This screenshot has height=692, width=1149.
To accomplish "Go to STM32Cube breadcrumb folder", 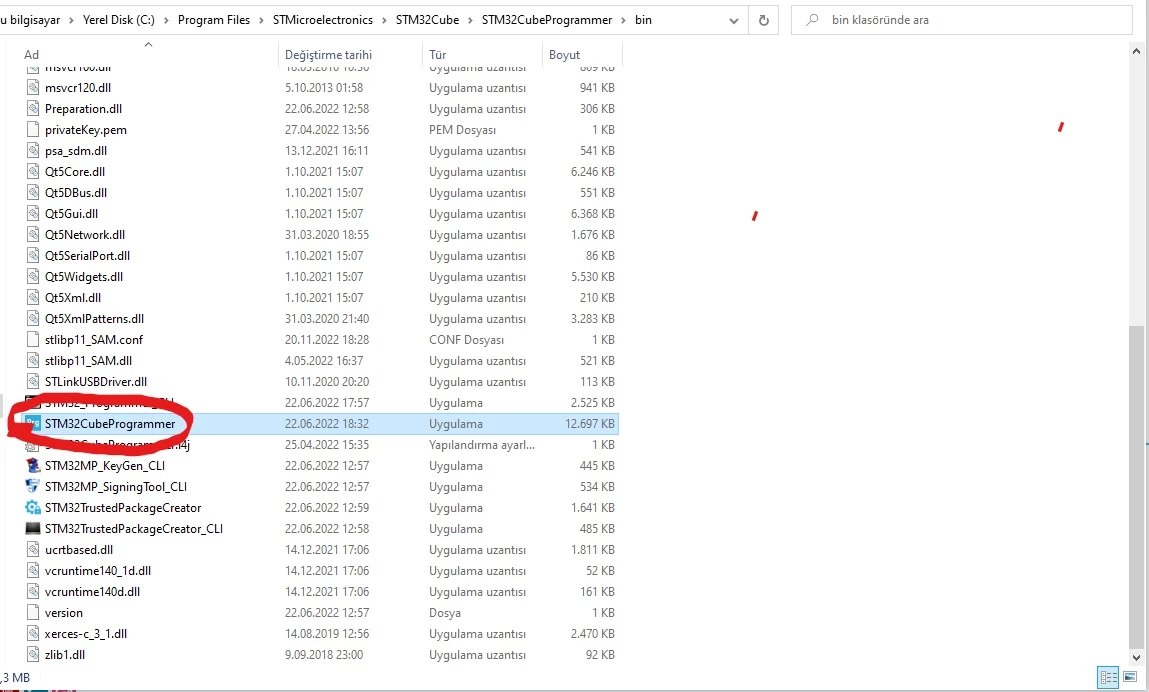I will point(427,20).
